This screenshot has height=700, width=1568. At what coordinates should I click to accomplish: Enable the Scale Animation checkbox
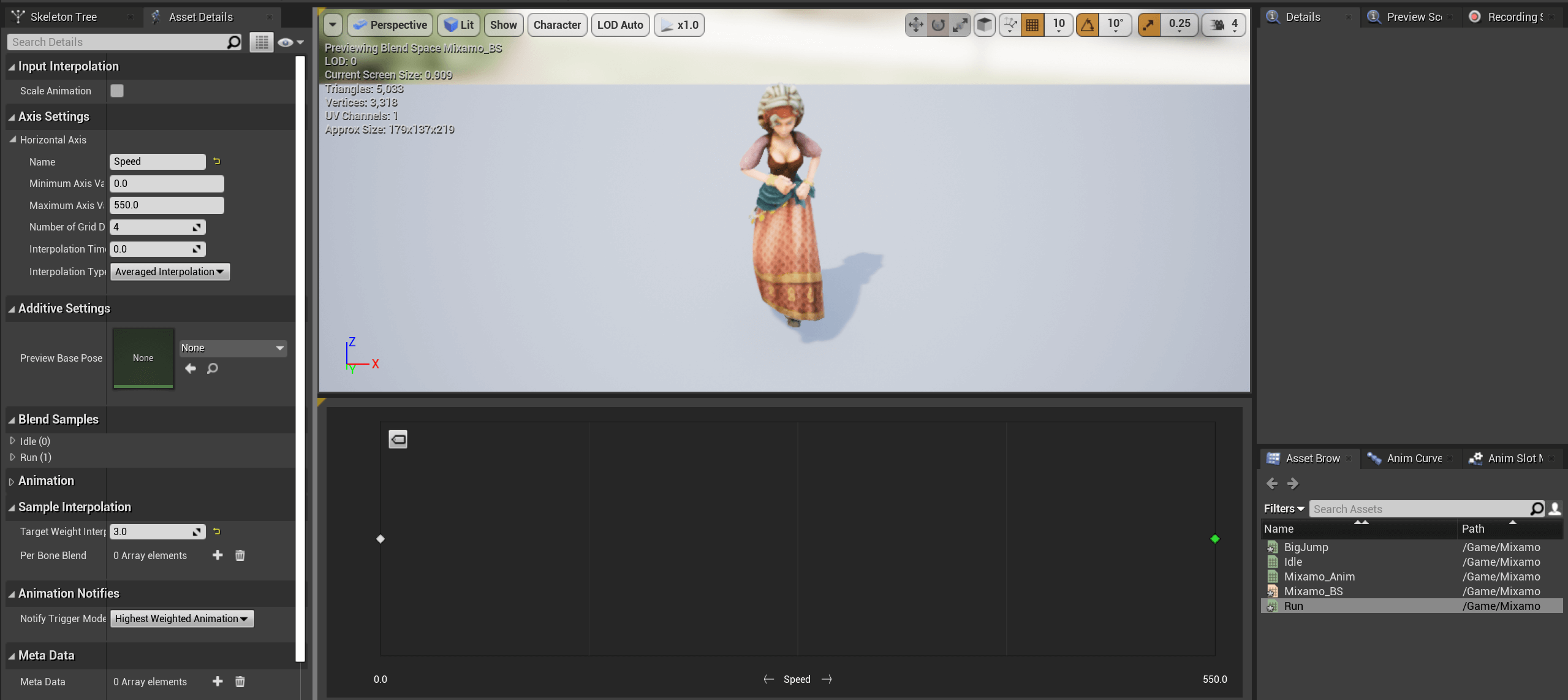[117, 91]
